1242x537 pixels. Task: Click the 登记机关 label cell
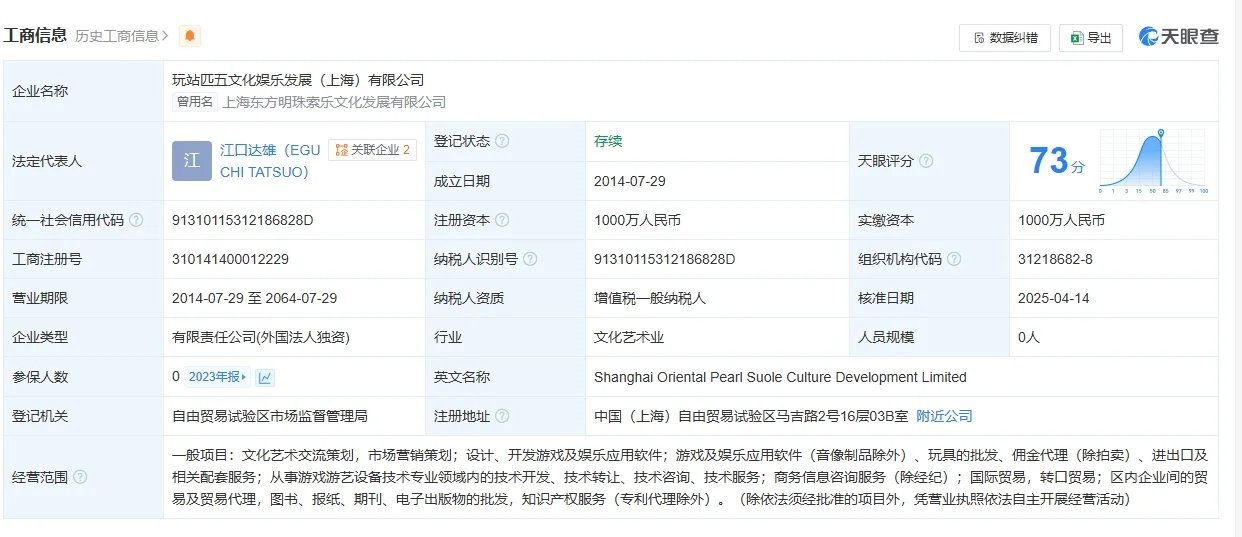pyautogui.click(x=84, y=416)
